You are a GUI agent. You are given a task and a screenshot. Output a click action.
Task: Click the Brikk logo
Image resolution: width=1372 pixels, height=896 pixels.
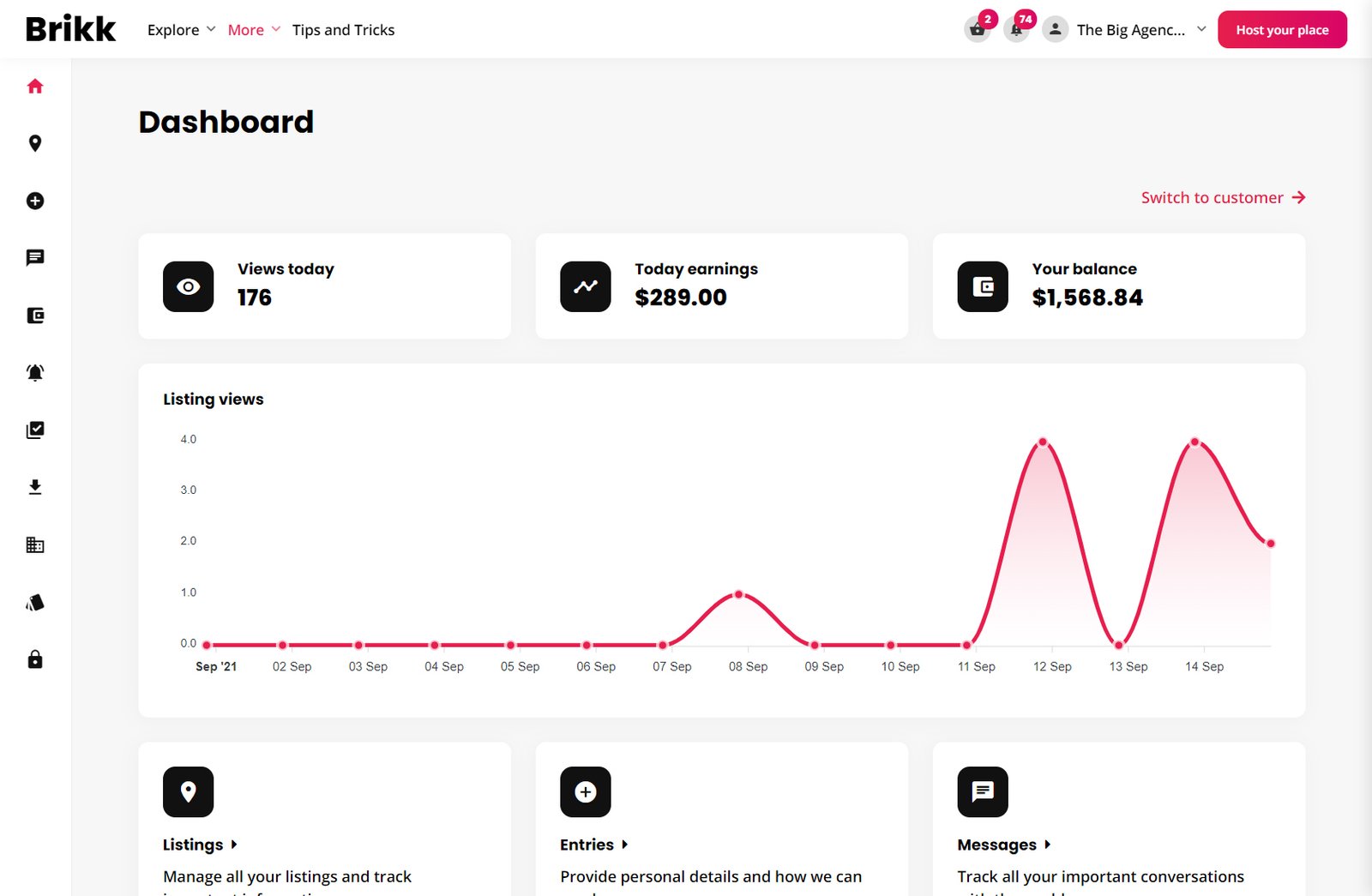(70, 29)
